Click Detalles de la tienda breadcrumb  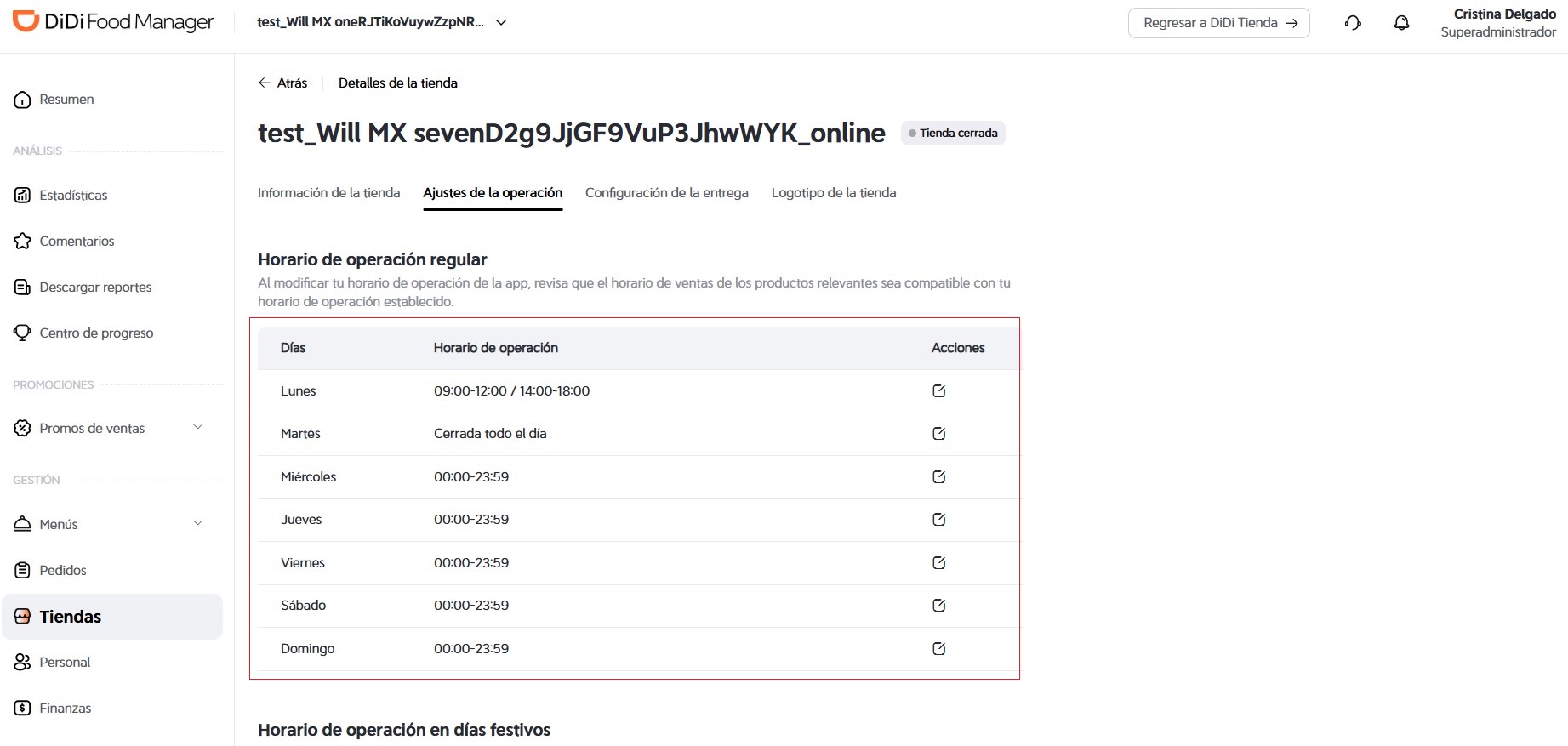click(397, 83)
